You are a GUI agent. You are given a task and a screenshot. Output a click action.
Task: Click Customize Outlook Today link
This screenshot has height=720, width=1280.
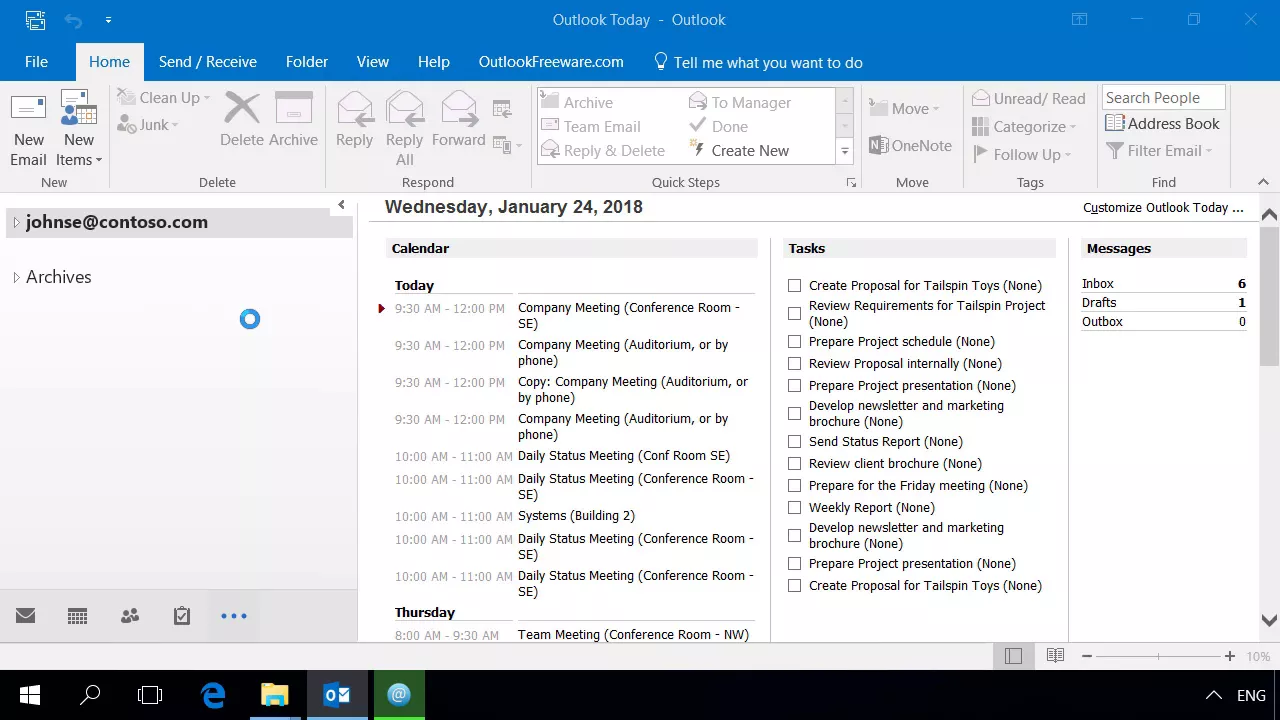click(x=1163, y=208)
